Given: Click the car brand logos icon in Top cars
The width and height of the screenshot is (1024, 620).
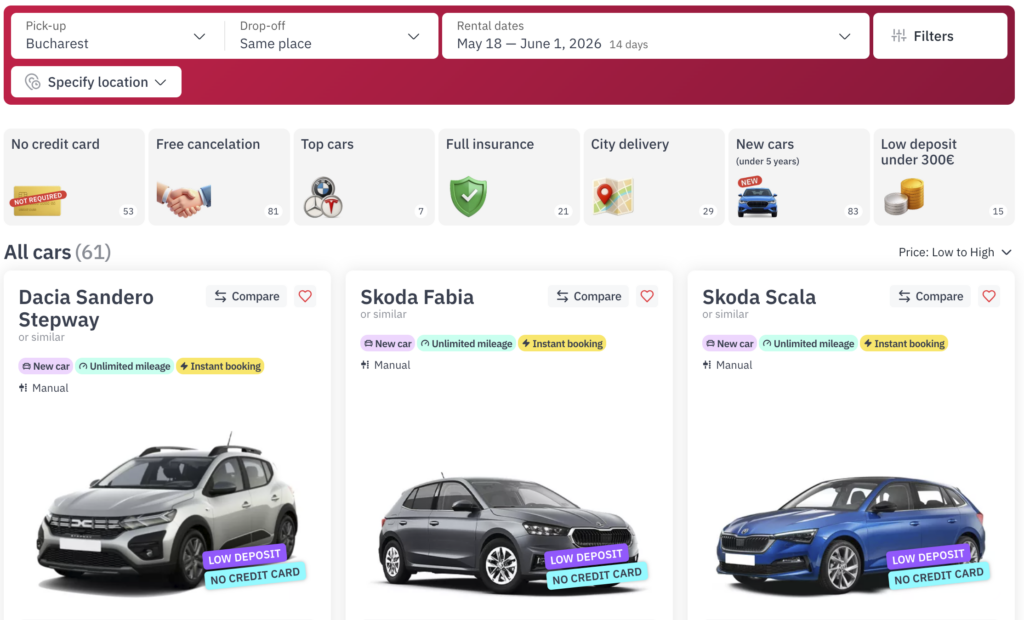Looking at the screenshot, I should 323,197.
